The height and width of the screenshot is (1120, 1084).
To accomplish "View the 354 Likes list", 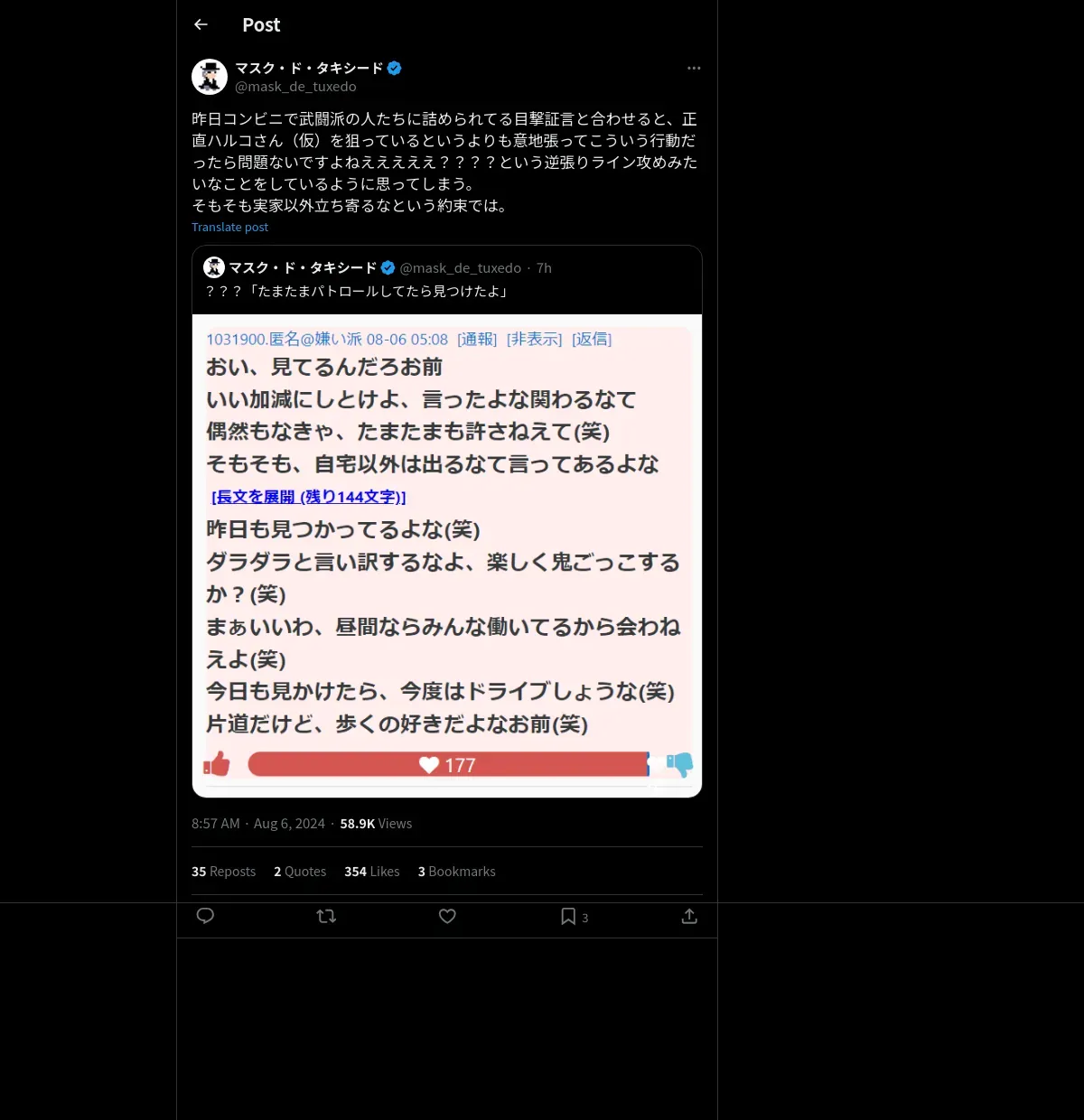I will click(x=371, y=872).
